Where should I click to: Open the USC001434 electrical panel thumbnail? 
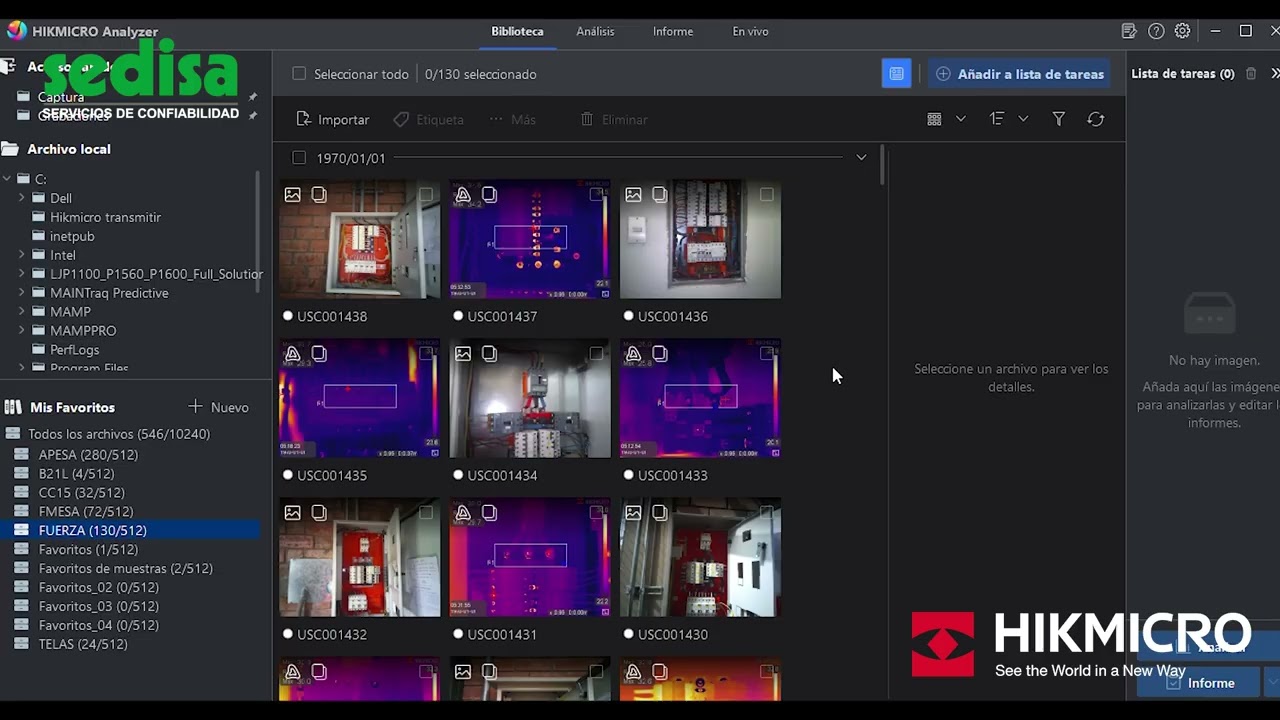[530, 398]
